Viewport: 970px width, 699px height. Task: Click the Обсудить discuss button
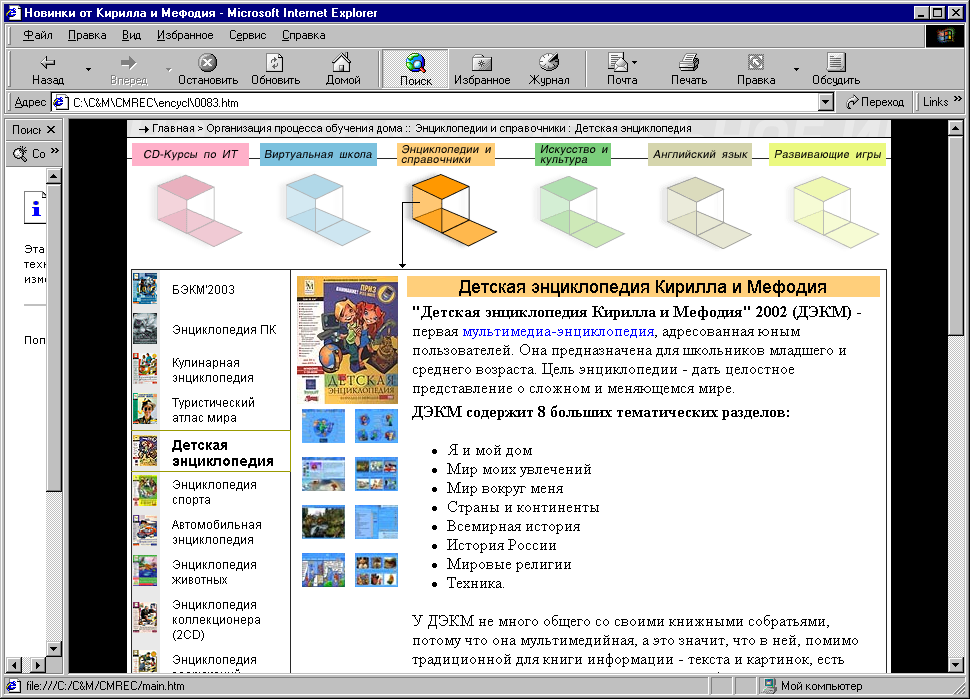[836, 69]
